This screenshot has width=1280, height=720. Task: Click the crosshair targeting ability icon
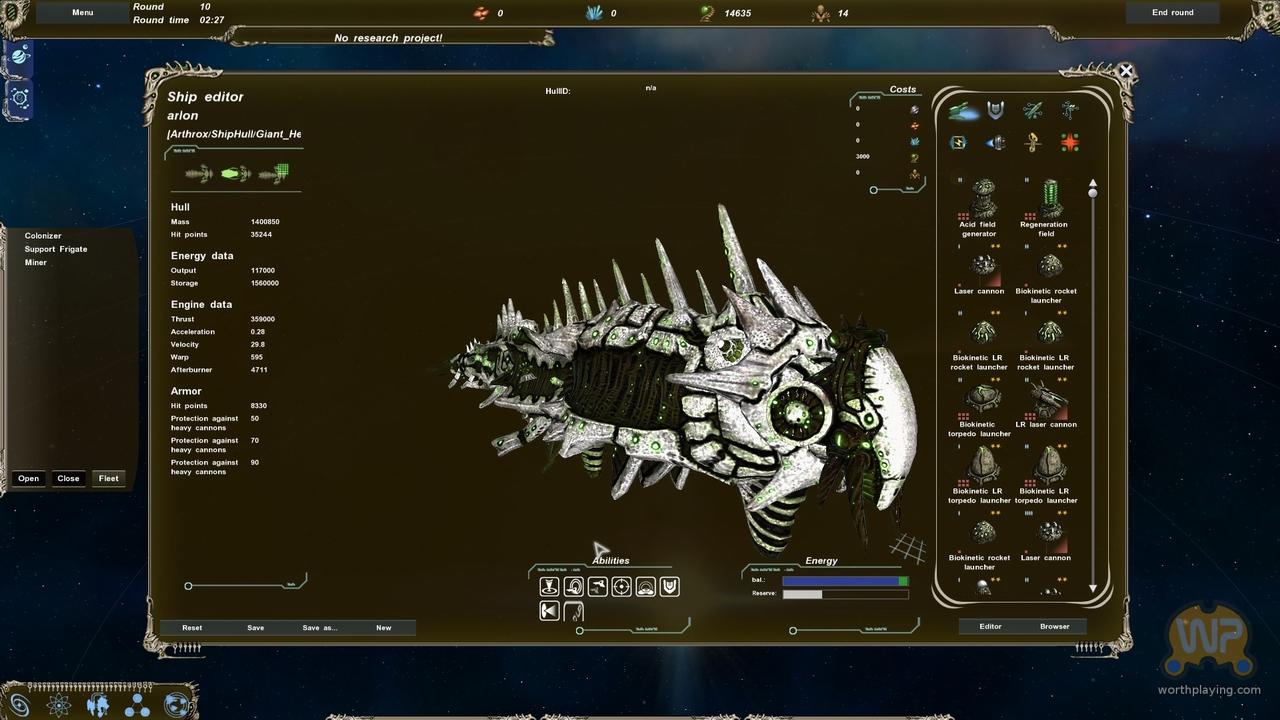(x=621, y=587)
